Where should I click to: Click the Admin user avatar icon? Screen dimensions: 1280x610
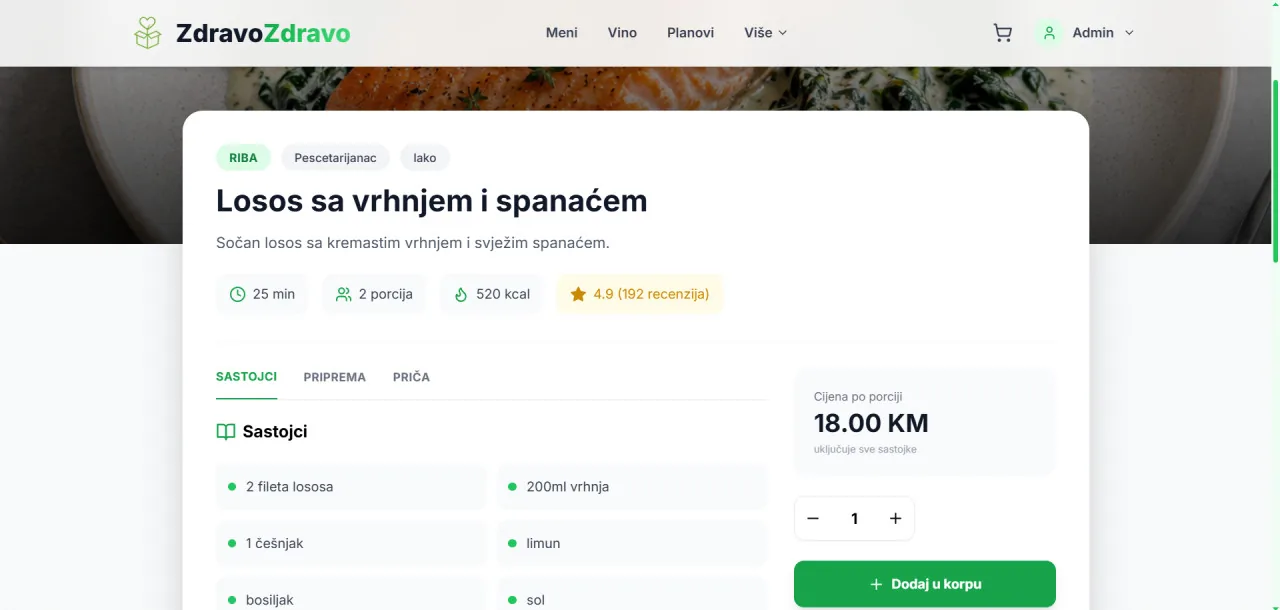coord(1049,33)
